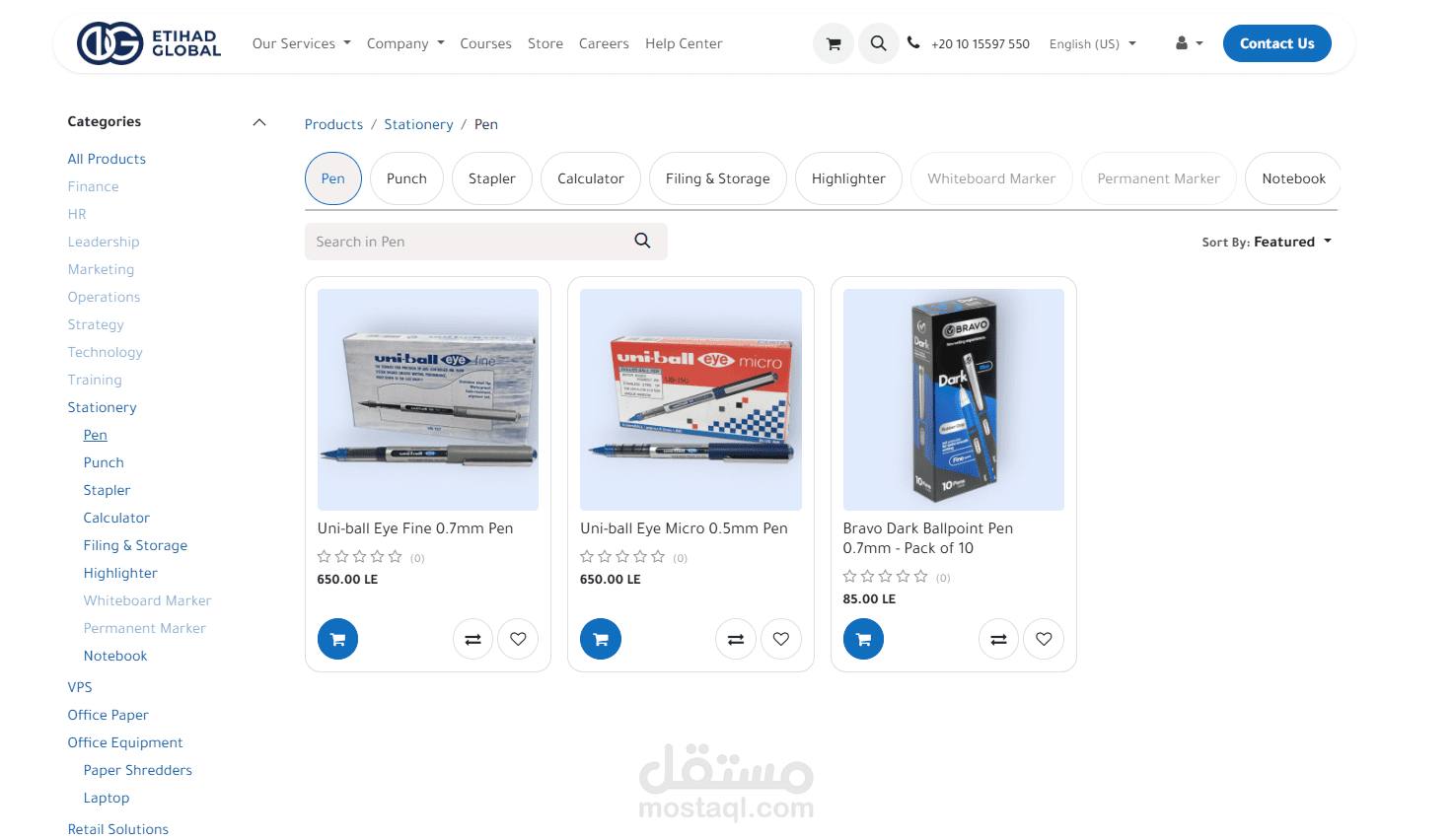
Task: Select Pen subcategory in sidebar
Action: pos(96,435)
